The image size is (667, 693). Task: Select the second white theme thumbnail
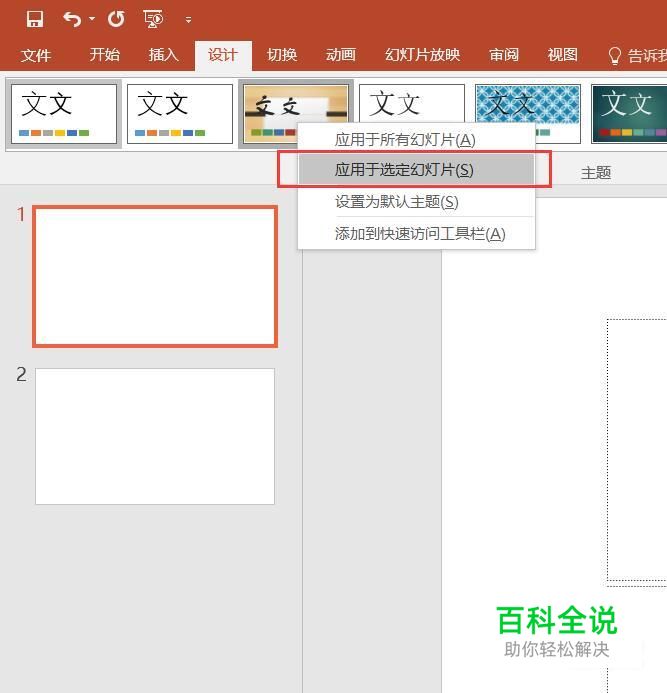(180, 114)
